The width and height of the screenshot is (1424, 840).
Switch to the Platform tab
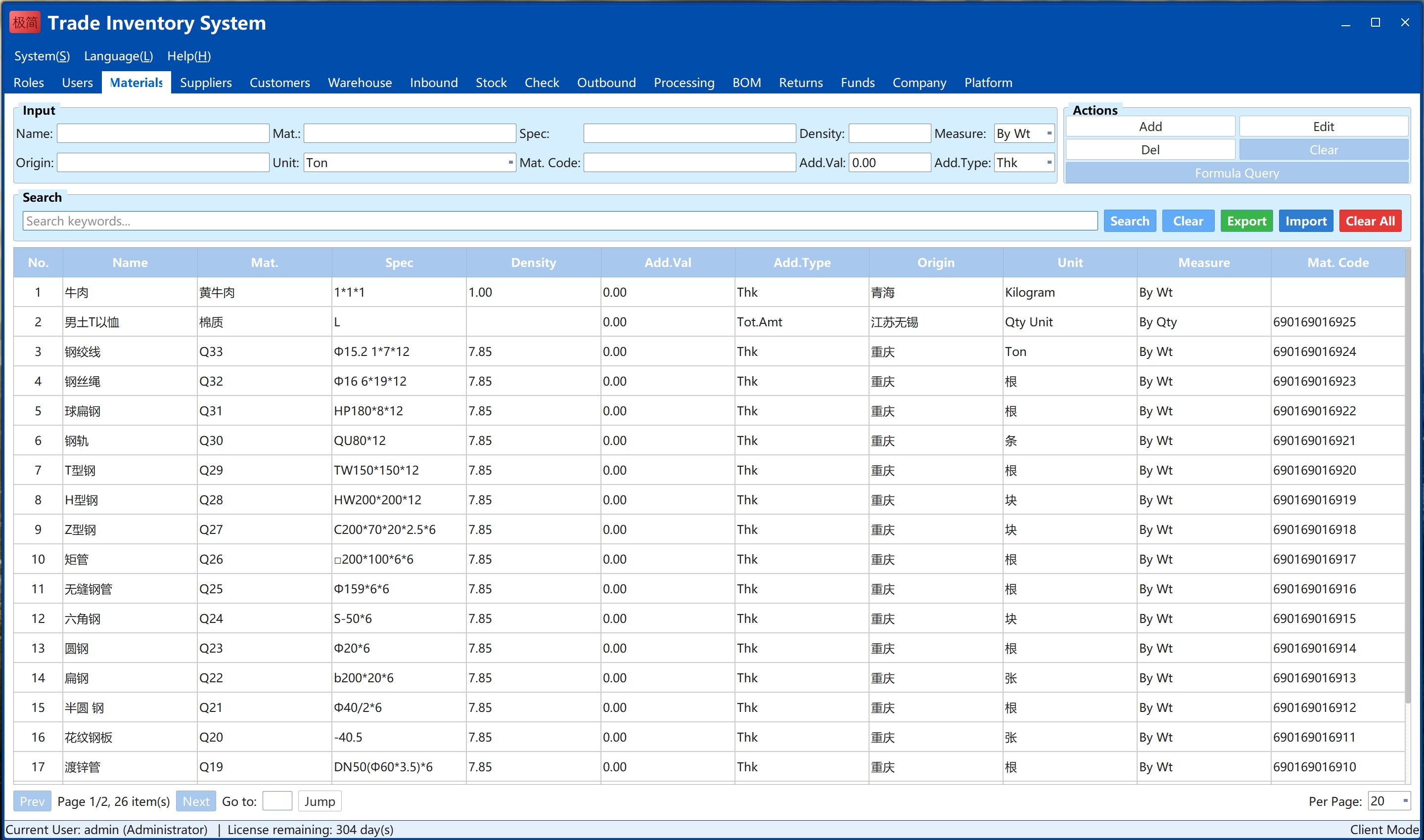(x=989, y=83)
